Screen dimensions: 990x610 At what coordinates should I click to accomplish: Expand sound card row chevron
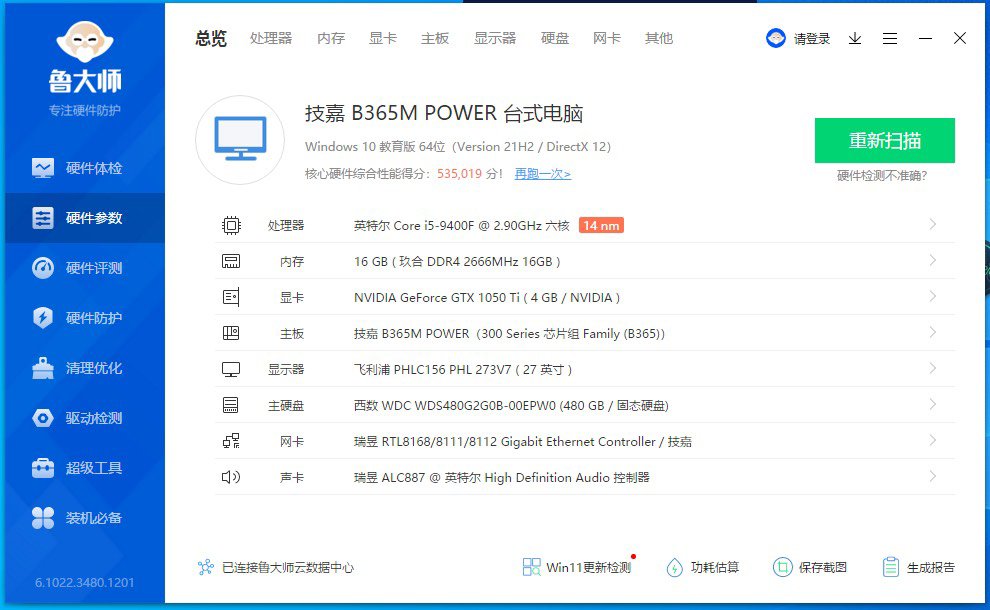coord(933,476)
